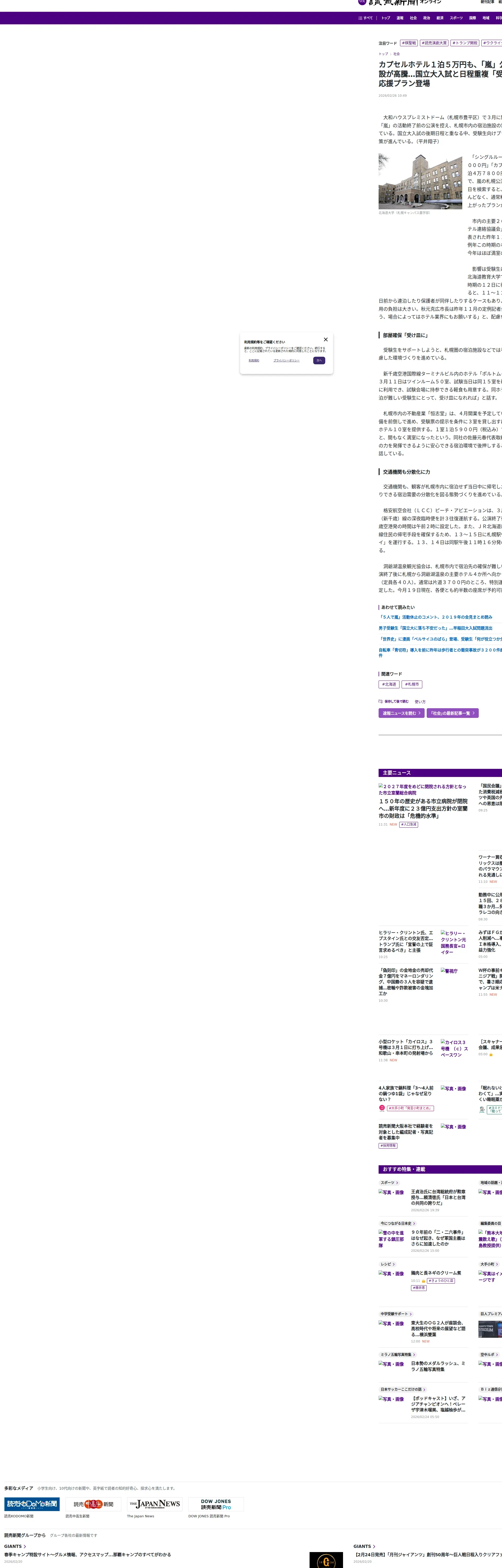The image size is (502, 1568).
Task: Click the YOL round logo icon
Action: 362,2
